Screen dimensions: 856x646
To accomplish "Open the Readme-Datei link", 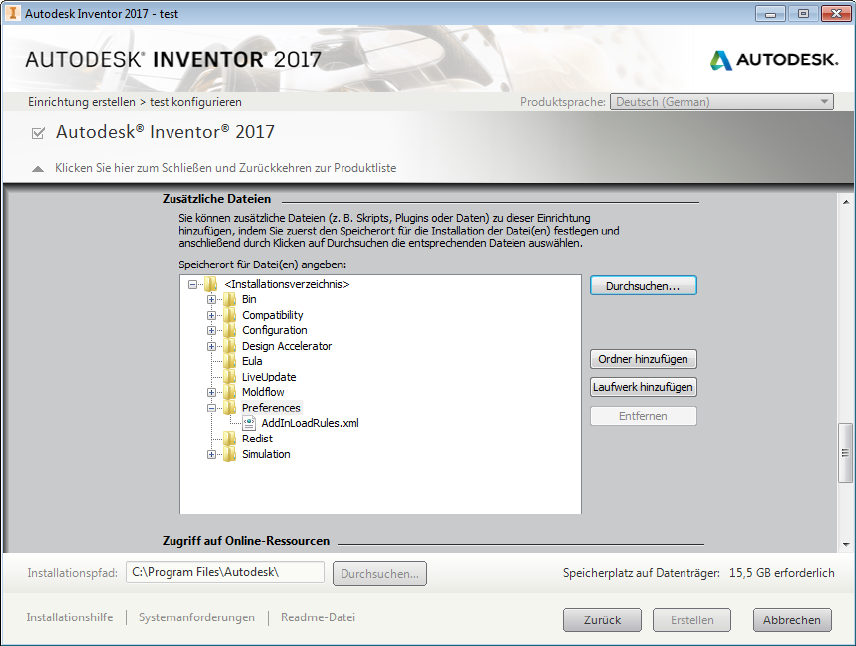I will pos(318,617).
